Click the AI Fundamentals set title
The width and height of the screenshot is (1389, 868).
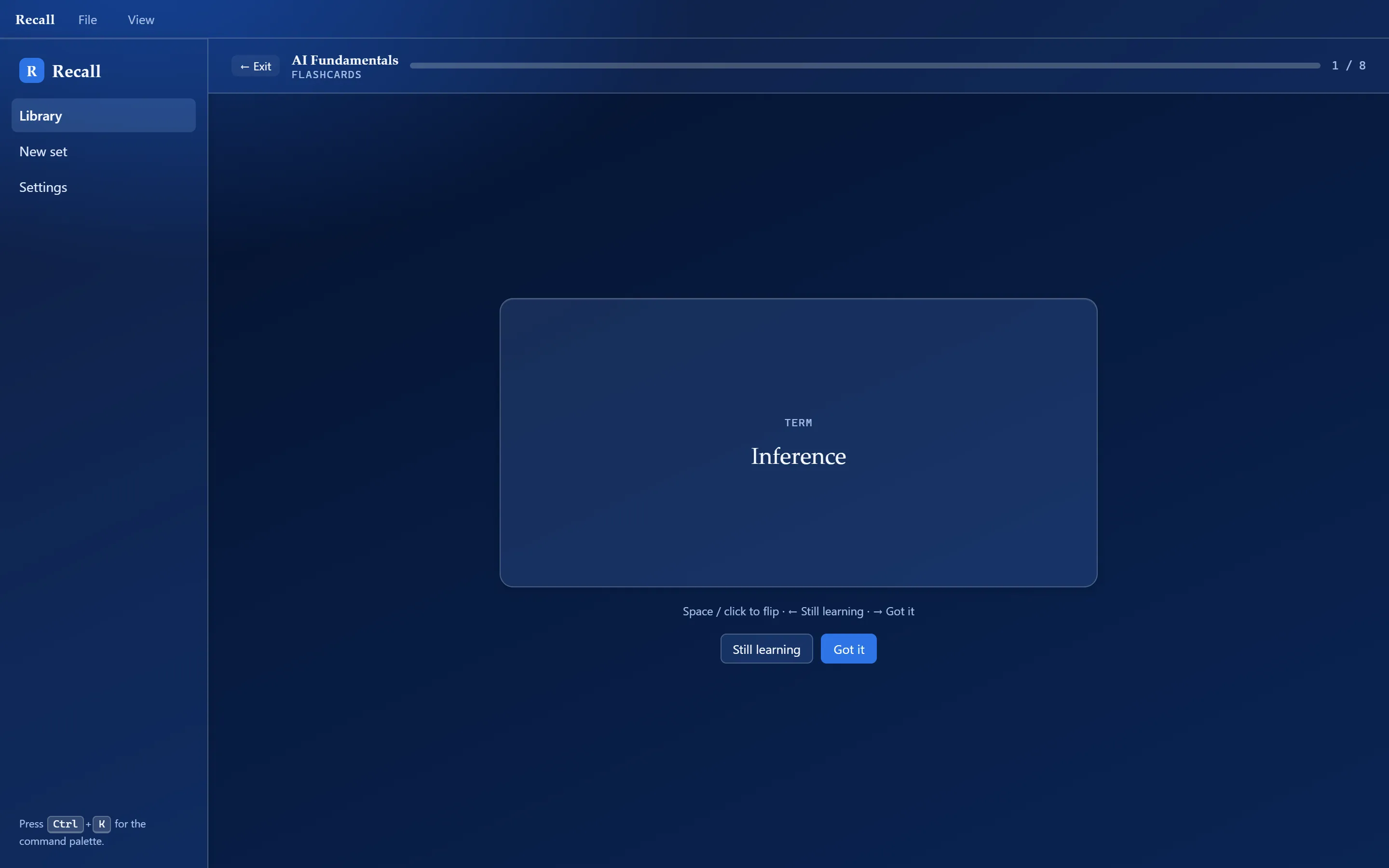[x=345, y=60]
